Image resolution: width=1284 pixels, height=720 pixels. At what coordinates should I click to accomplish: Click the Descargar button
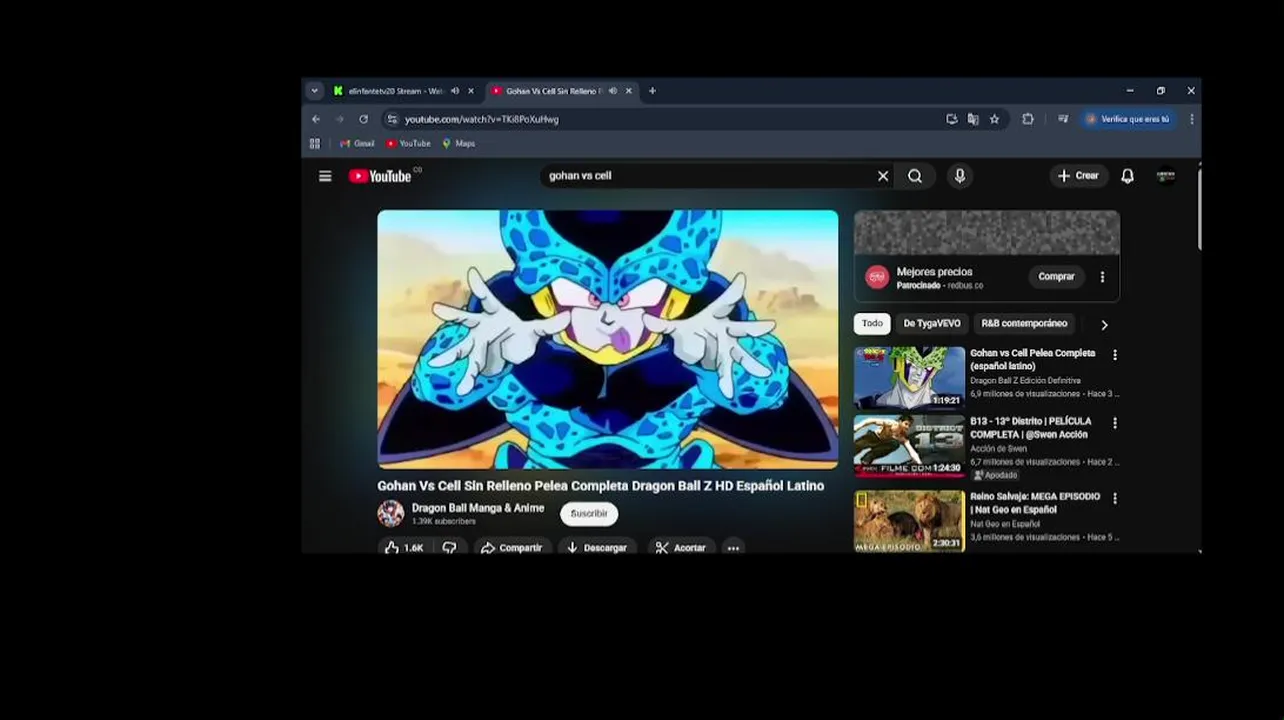point(596,548)
